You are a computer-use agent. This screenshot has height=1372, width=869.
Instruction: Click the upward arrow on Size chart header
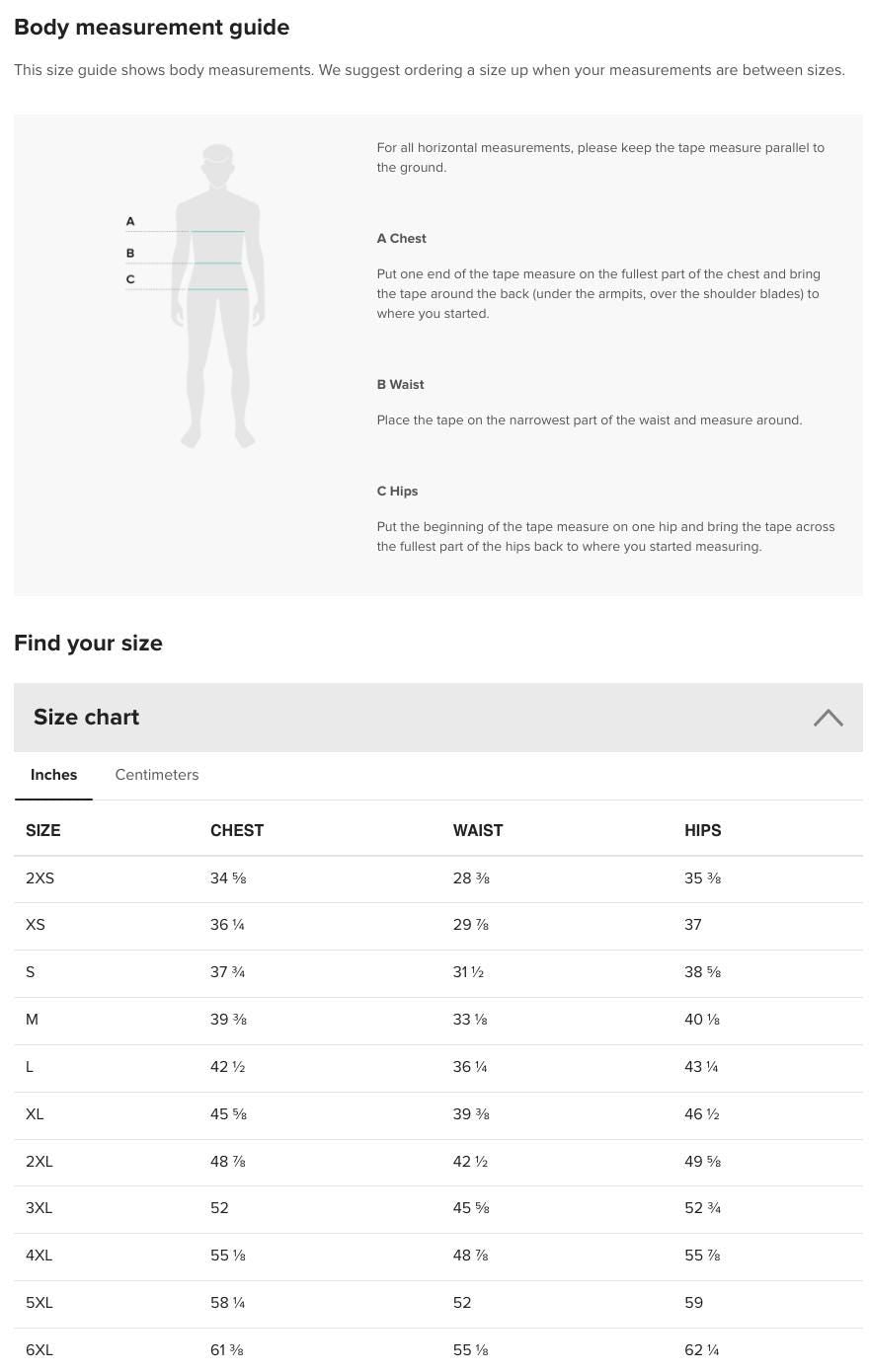[x=828, y=718]
